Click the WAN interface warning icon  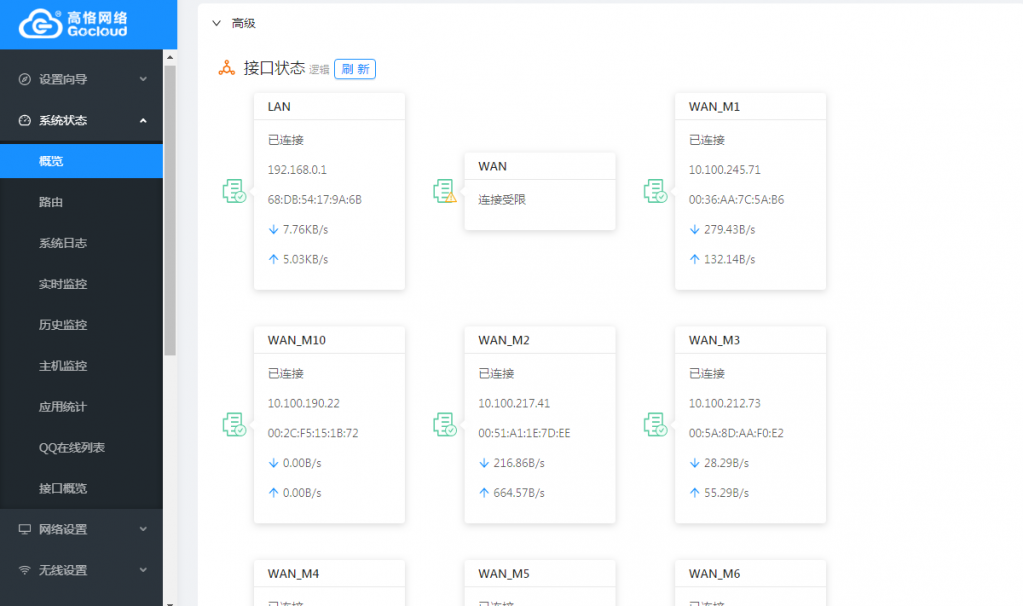click(445, 191)
